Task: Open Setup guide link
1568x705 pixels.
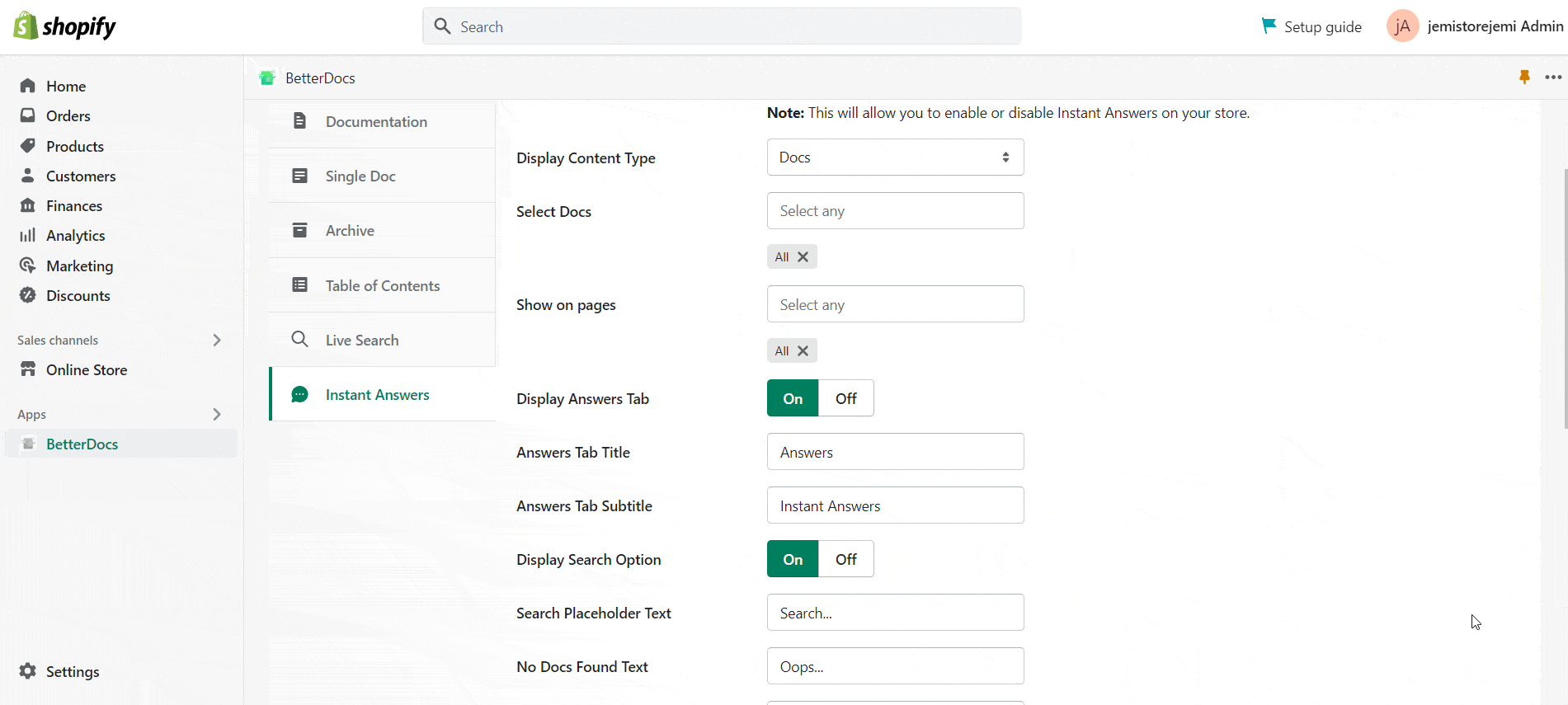Action: 1323,26
